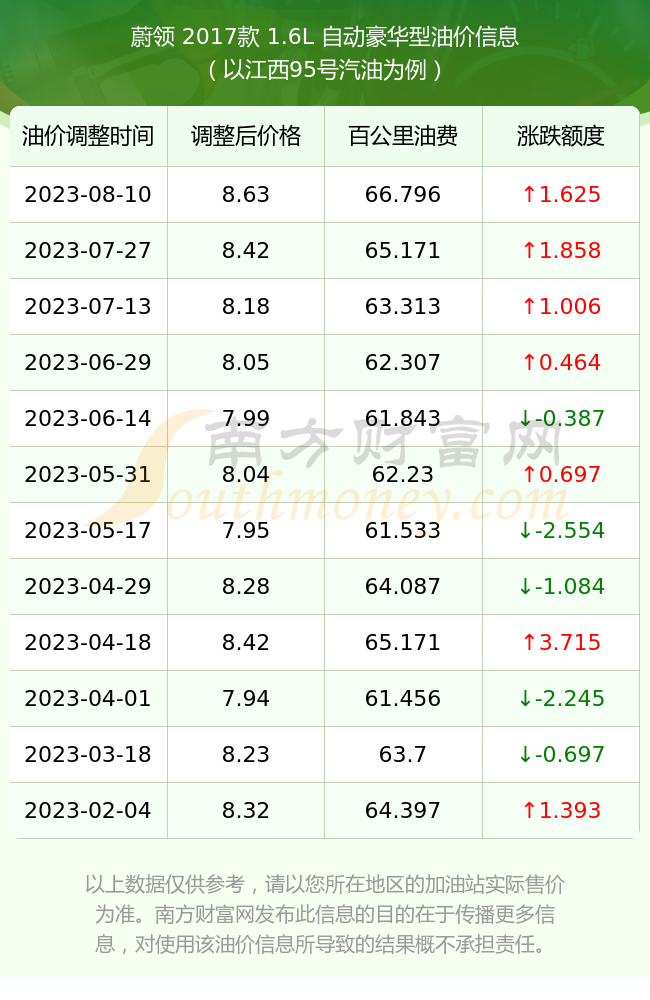Select the date 2023-04-18
This screenshot has width=650, height=1000.
(x=88, y=643)
